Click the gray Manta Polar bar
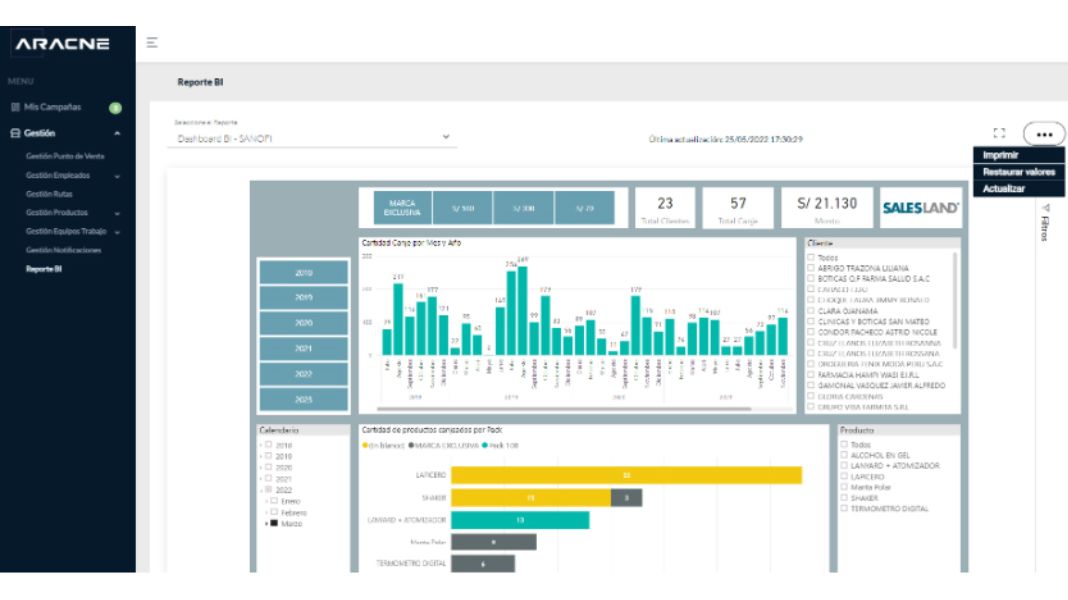Viewport: 1068px width, 600px height. pyautogui.click(x=494, y=542)
